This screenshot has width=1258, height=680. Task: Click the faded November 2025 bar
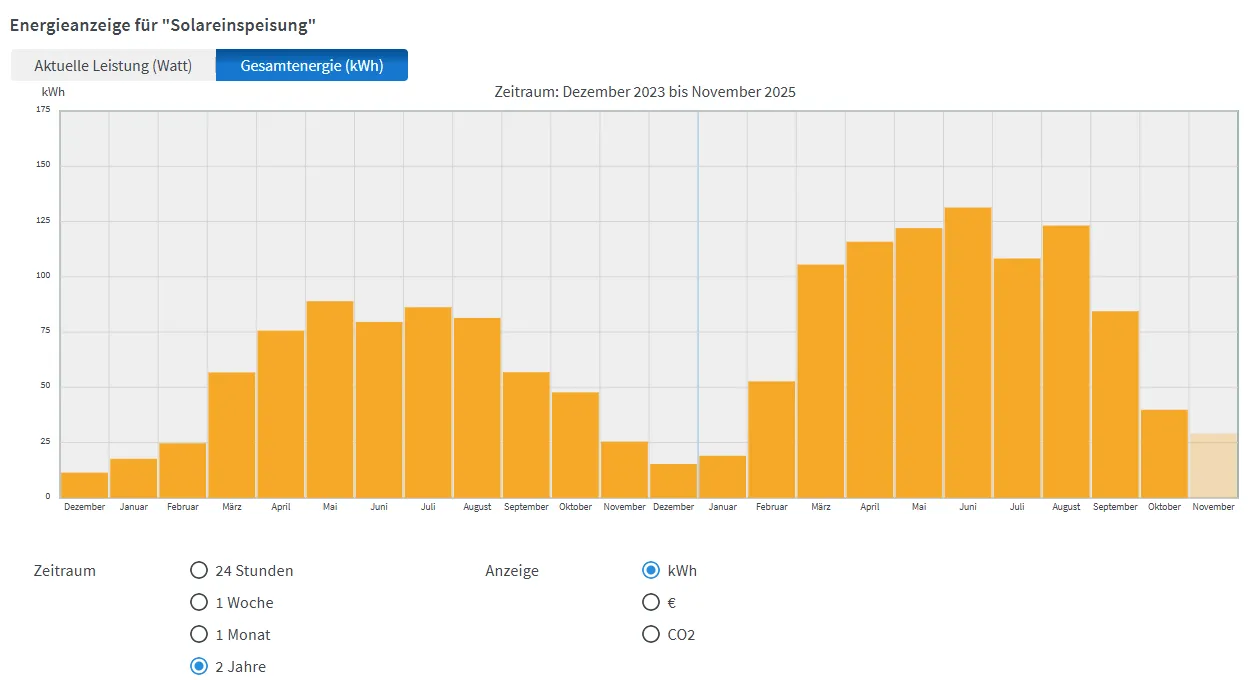1213,466
